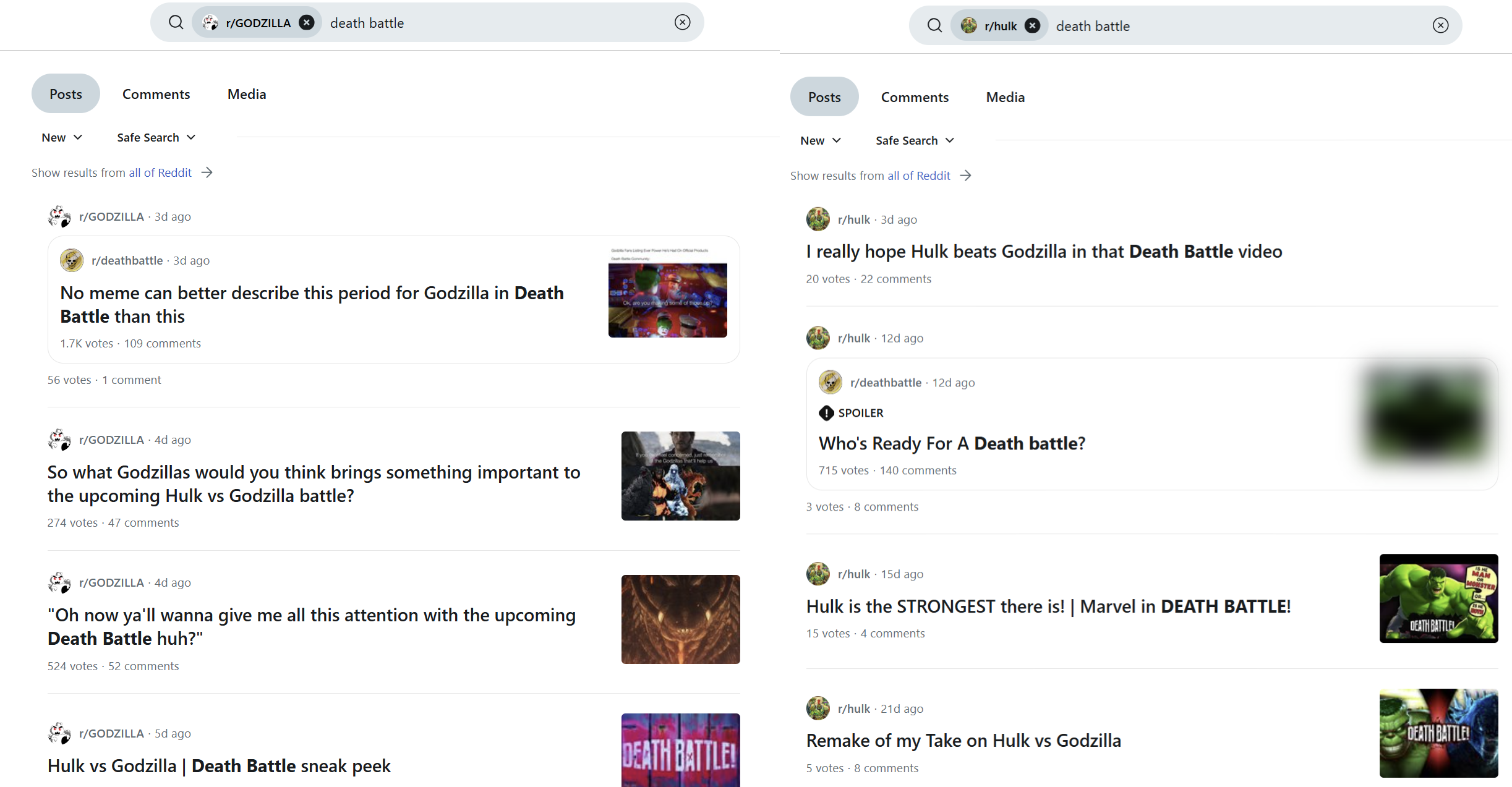Click the r/hulk avatar on the 15d-old post
The width and height of the screenshot is (1512, 787).
(818, 574)
